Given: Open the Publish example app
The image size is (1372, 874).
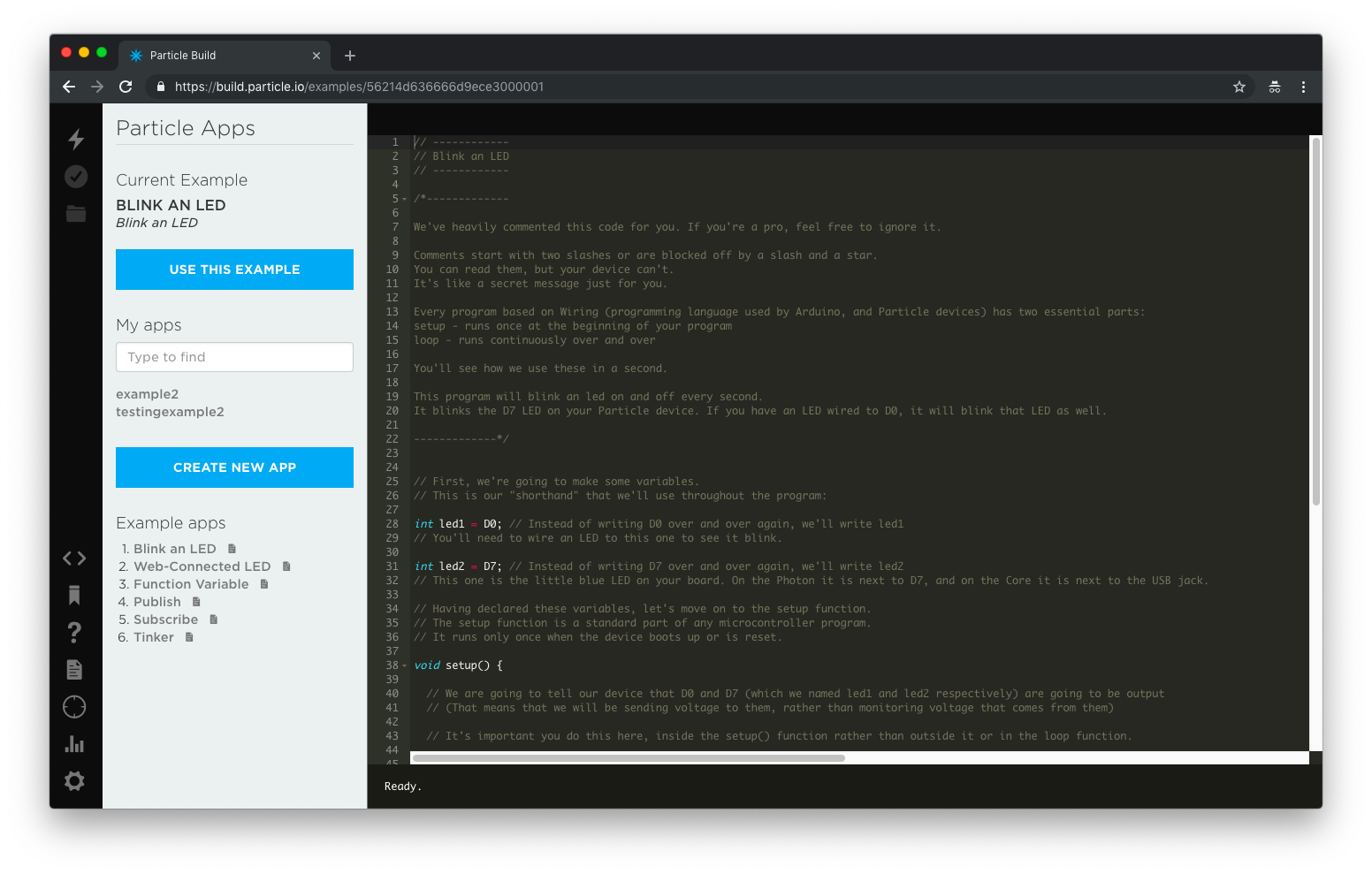Looking at the screenshot, I should click(x=156, y=602).
